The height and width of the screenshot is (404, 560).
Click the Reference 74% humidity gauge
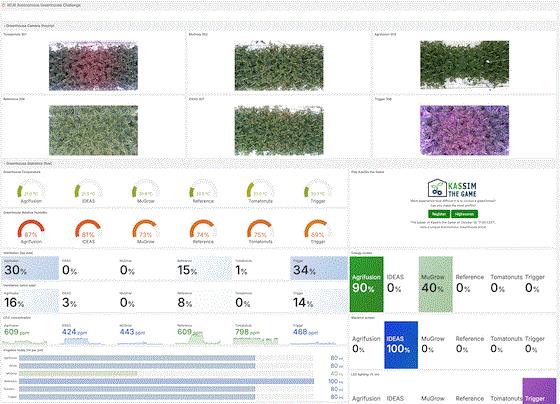(203, 231)
